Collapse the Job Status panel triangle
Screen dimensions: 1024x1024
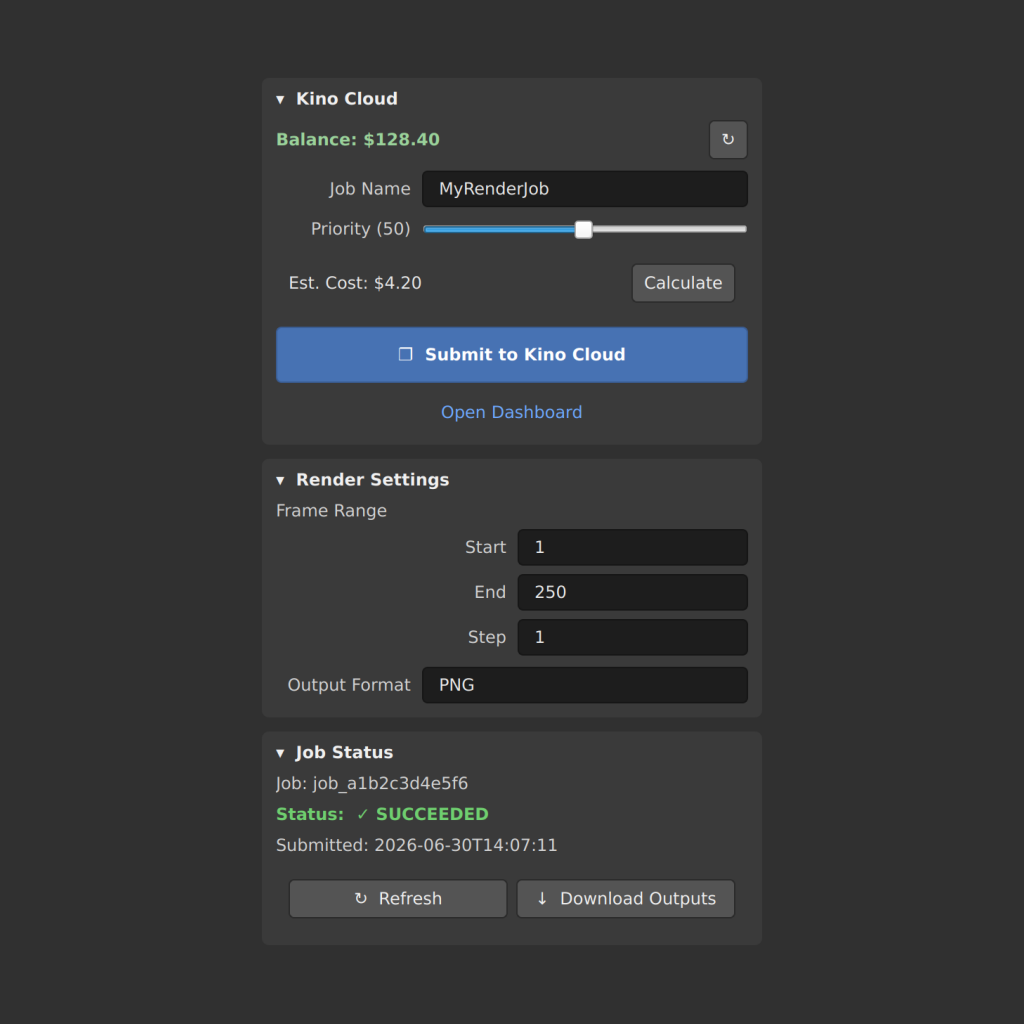point(280,753)
